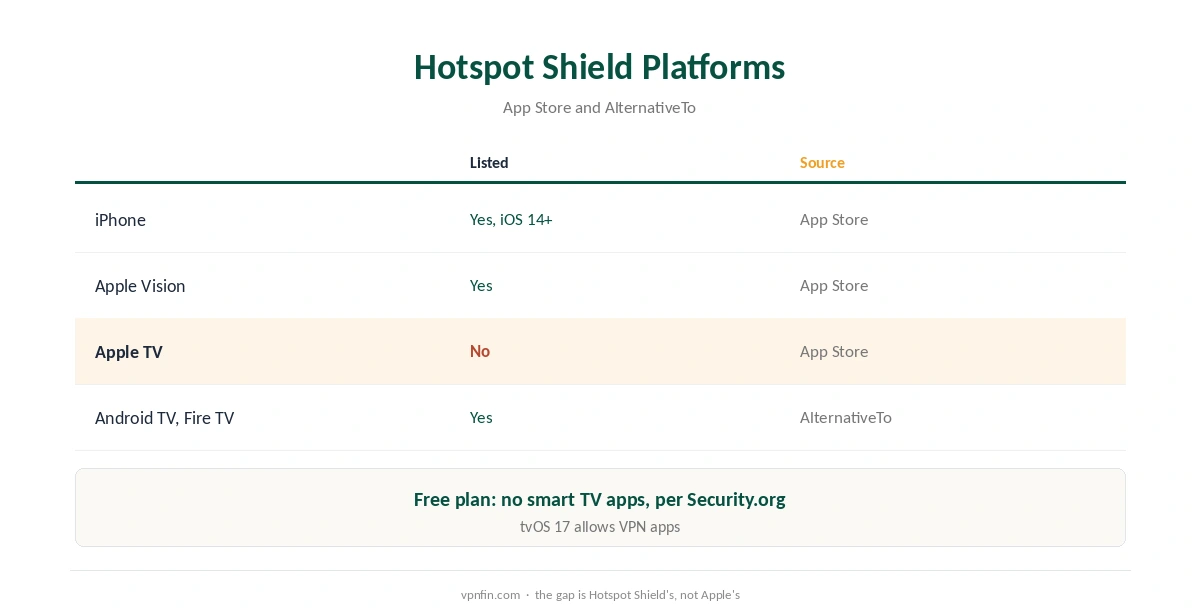Click 'App Store' in the Apple TV row
The height and width of the screenshot is (614, 1200).
point(834,352)
